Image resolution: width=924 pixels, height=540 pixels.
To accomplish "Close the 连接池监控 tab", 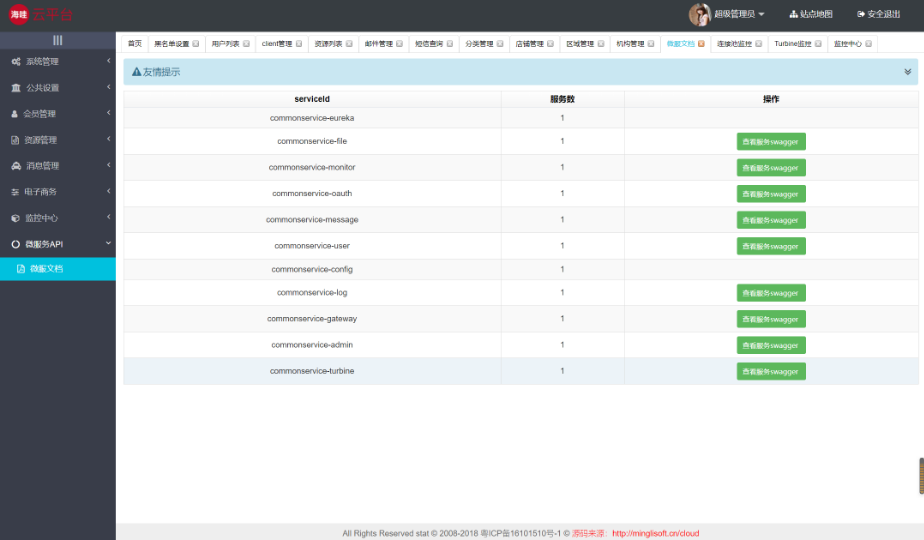I will point(758,44).
